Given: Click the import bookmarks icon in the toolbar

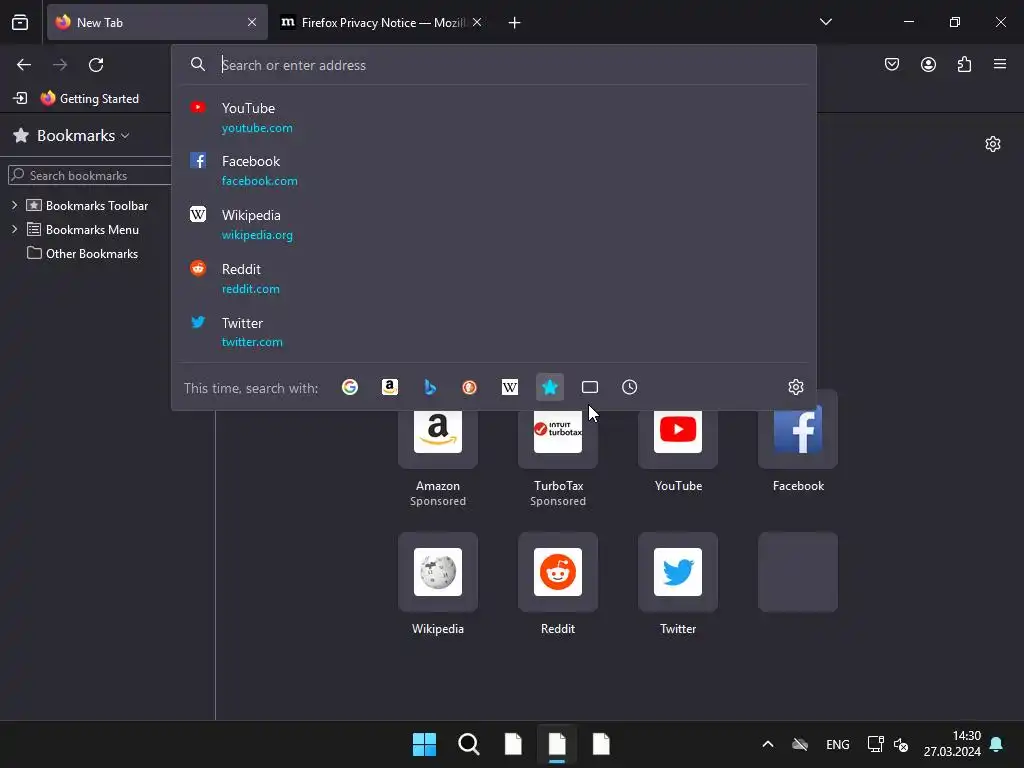Looking at the screenshot, I should (x=20, y=98).
